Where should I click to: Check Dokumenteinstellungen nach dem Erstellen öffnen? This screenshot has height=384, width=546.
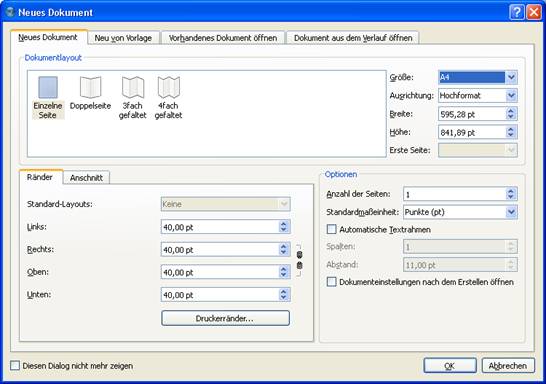332,282
